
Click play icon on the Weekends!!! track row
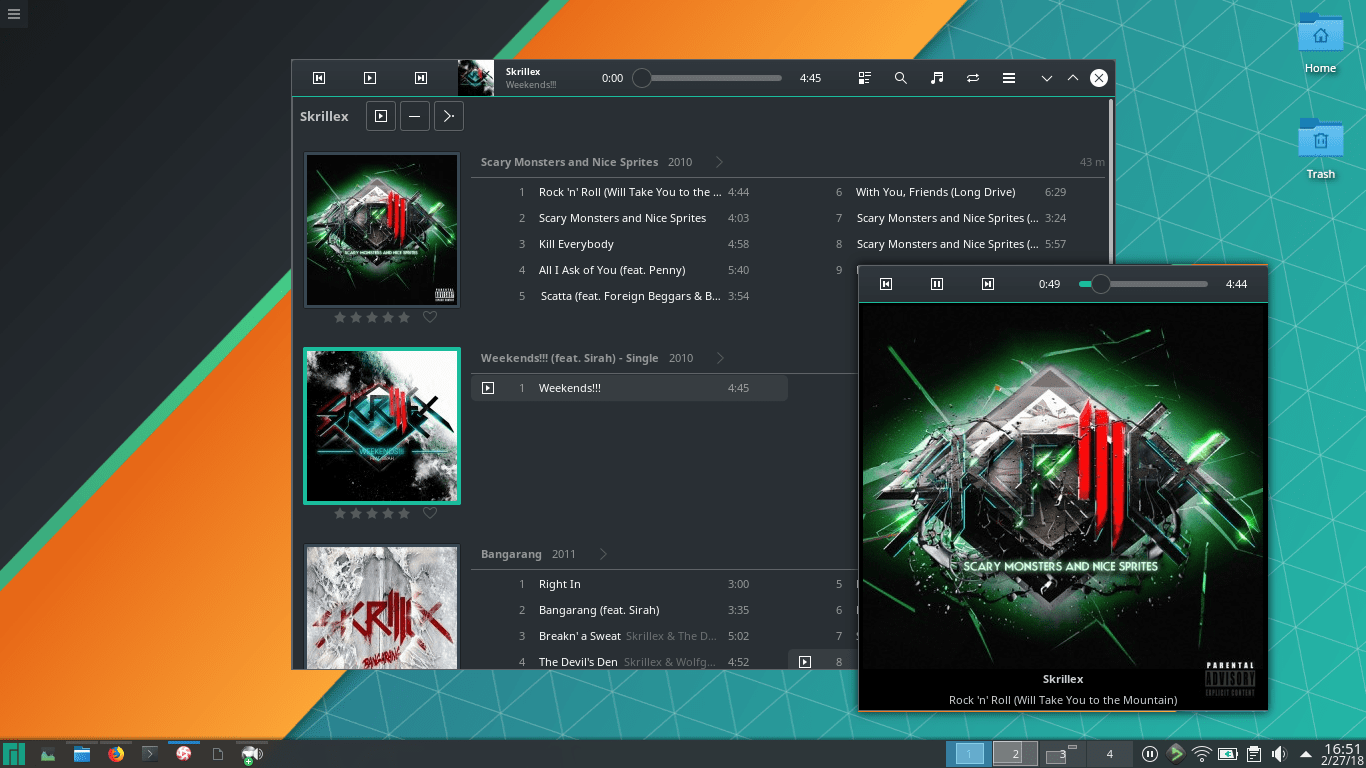point(488,388)
